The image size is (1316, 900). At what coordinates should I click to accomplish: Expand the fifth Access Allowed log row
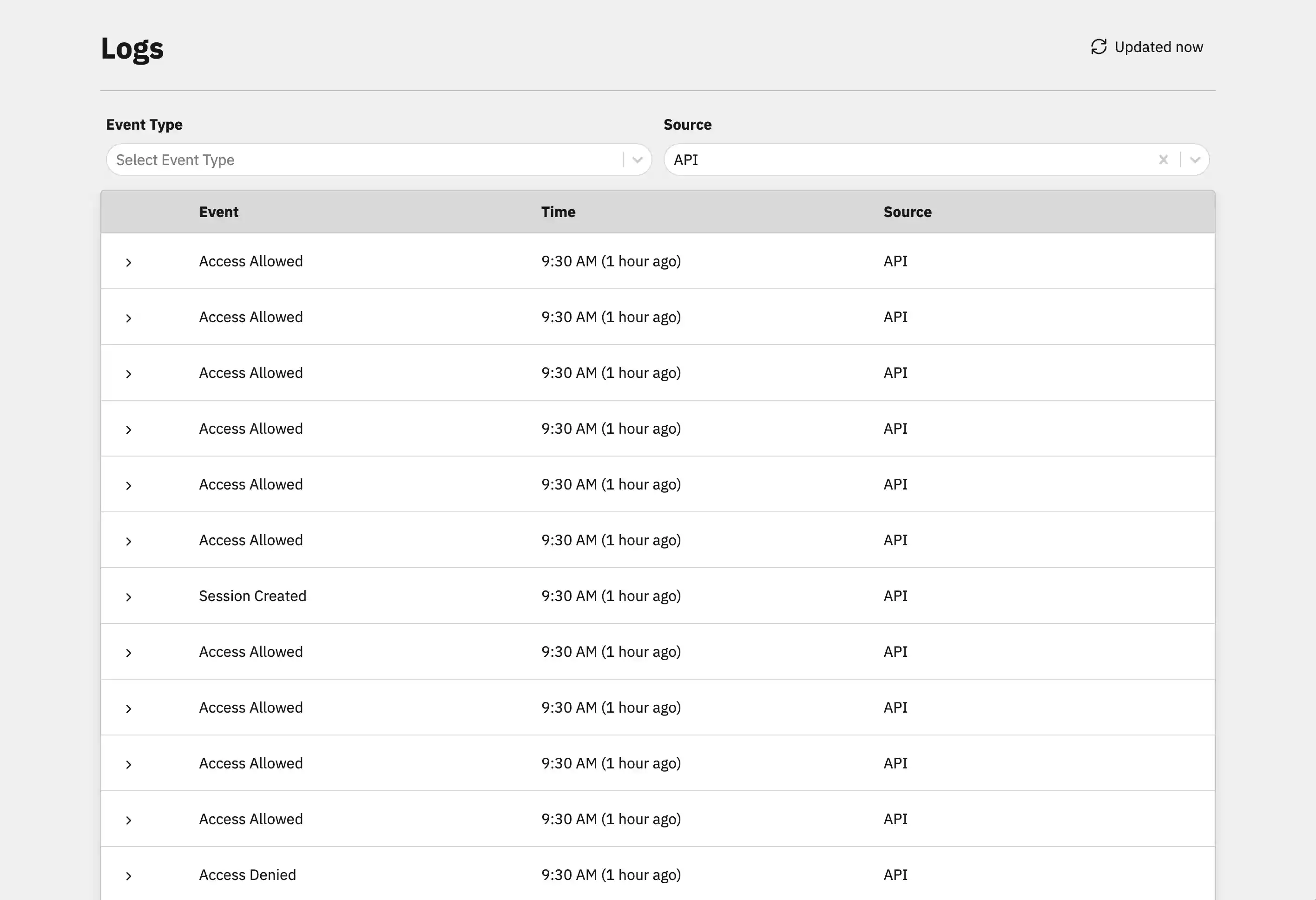pyautogui.click(x=129, y=485)
